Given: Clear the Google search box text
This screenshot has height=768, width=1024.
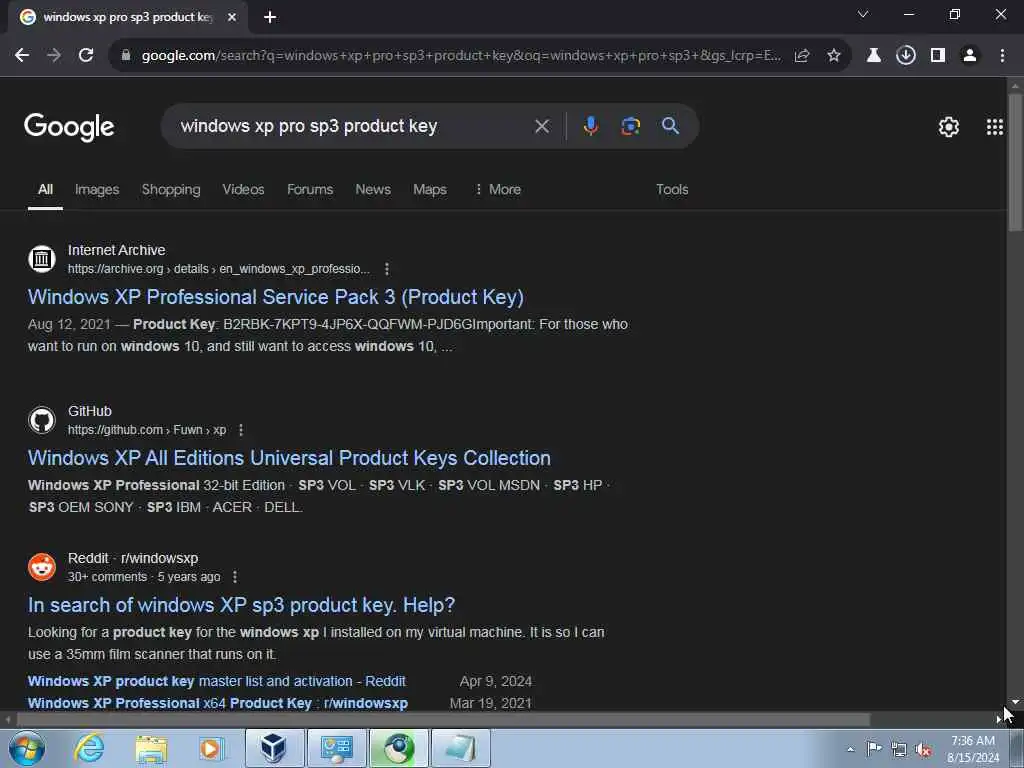Looking at the screenshot, I should pyautogui.click(x=542, y=126).
